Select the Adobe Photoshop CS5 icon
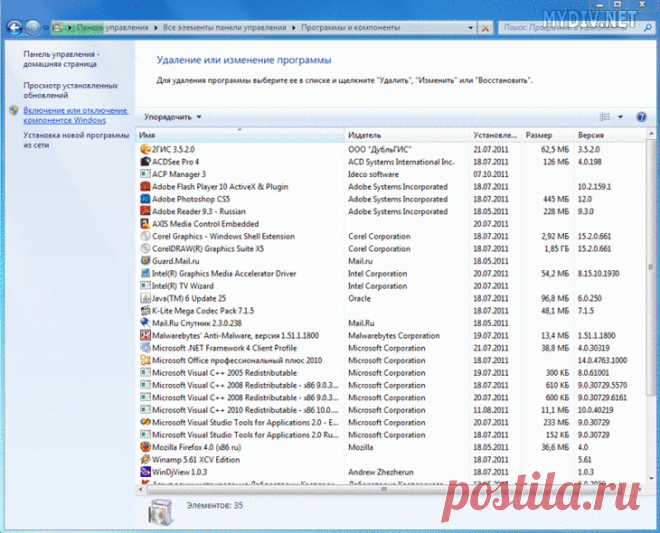Image resolution: width=660 pixels, height=533 pixels. [145, 199]
